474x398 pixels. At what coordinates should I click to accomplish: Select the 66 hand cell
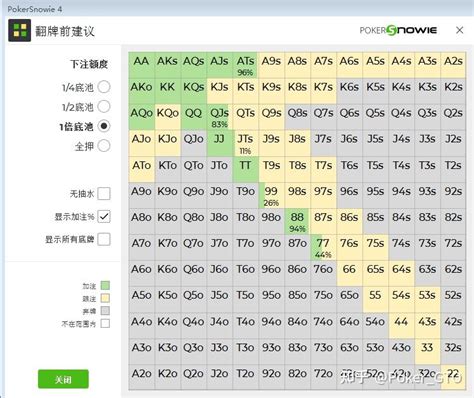coord(350,273)
